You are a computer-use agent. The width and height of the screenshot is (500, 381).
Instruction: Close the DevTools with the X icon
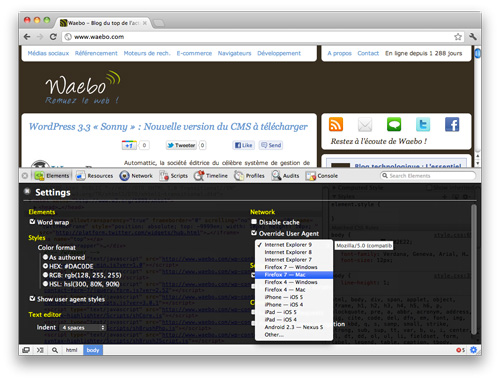coord(25,176)
